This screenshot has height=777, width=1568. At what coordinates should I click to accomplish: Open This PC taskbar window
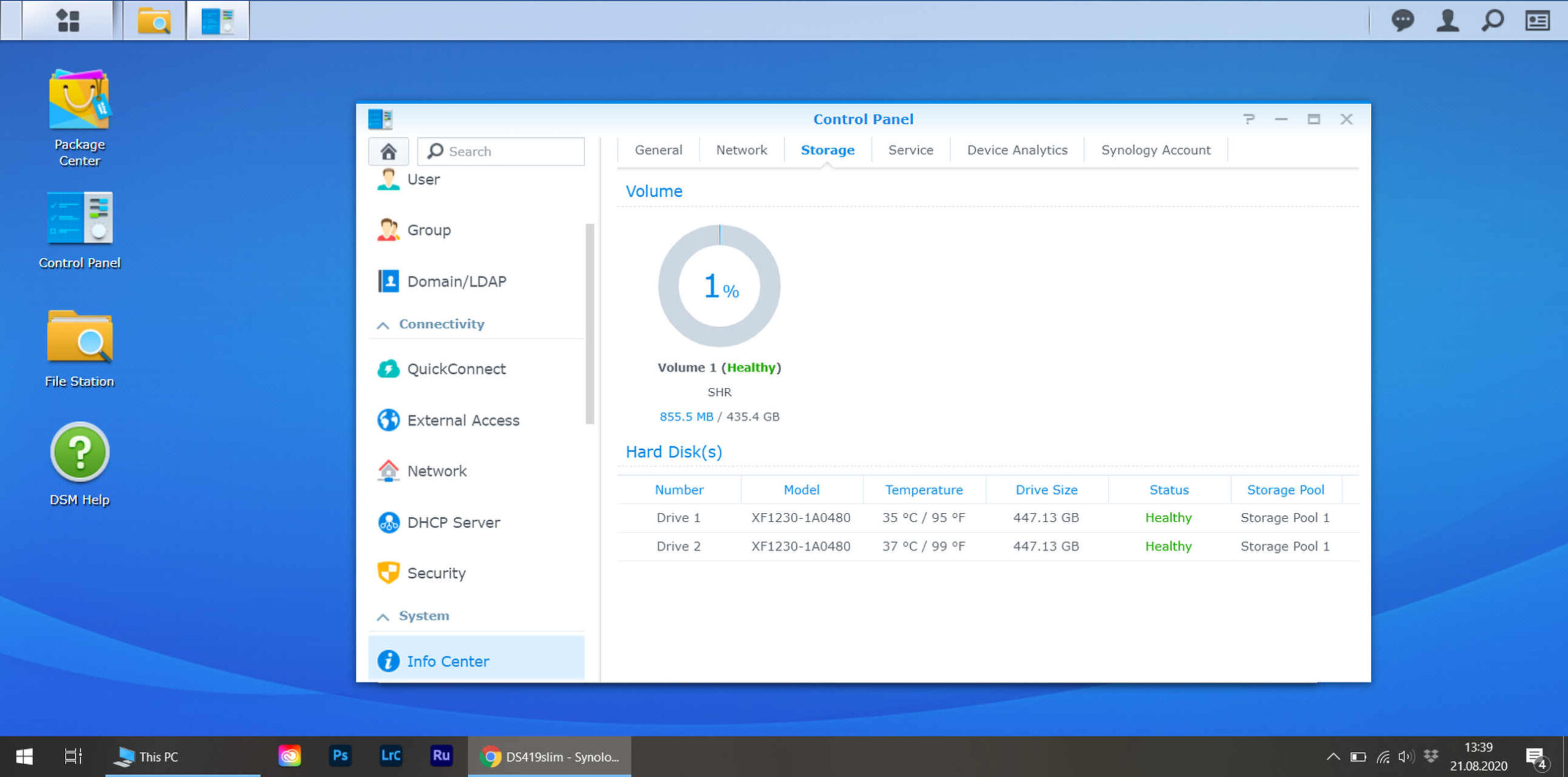point(183,757)
